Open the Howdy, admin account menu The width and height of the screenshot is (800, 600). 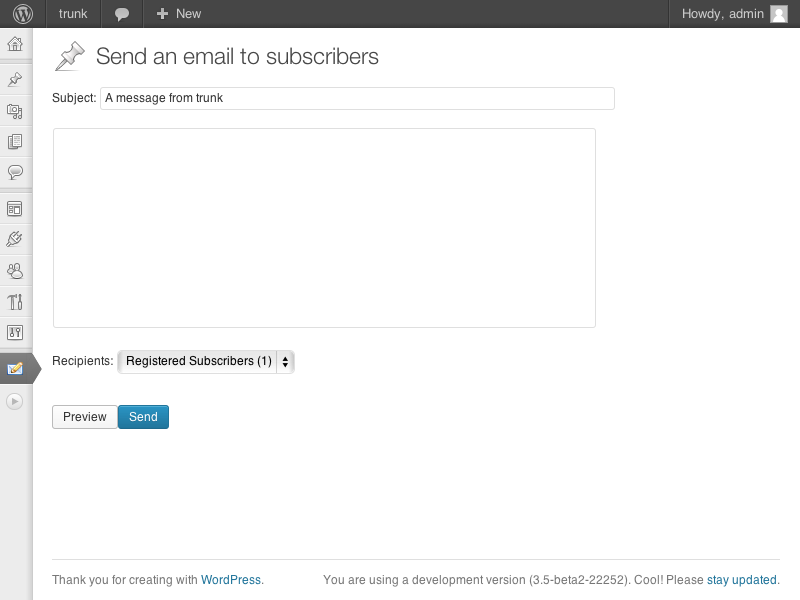coord(735,14)
